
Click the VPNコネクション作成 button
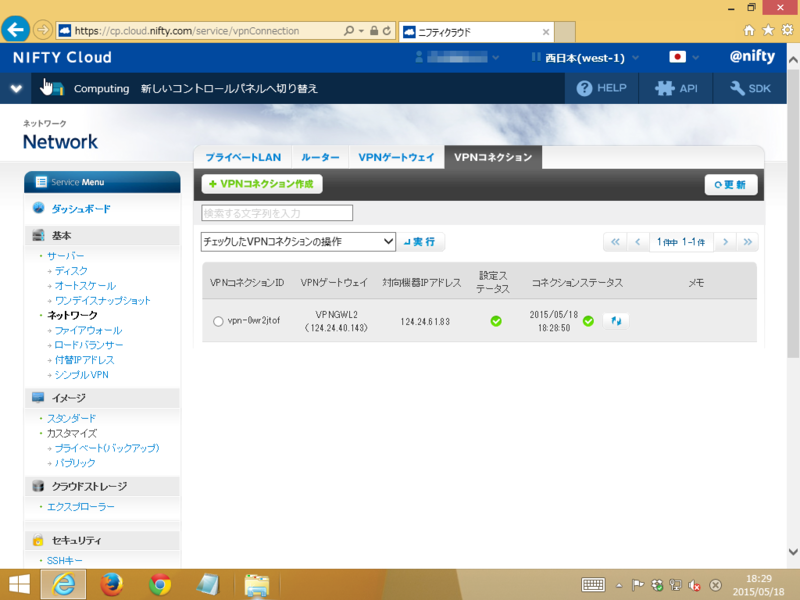point(262,184)
